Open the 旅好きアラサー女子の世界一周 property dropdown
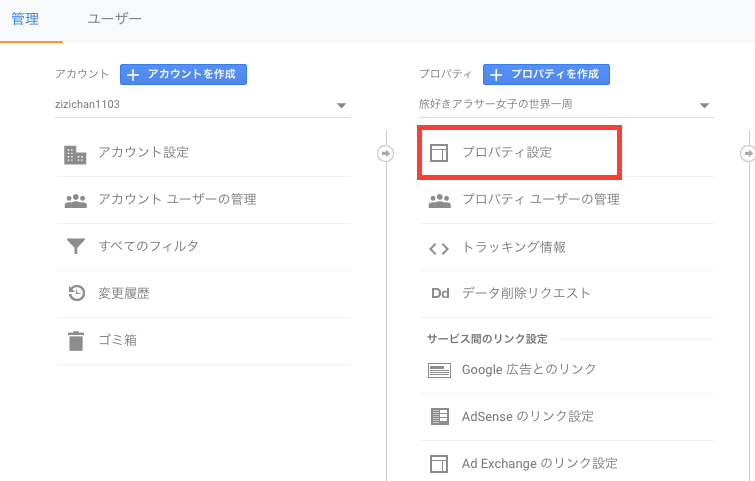The height and width of the screenshot is (481, 755). click(x=566, y=105)
